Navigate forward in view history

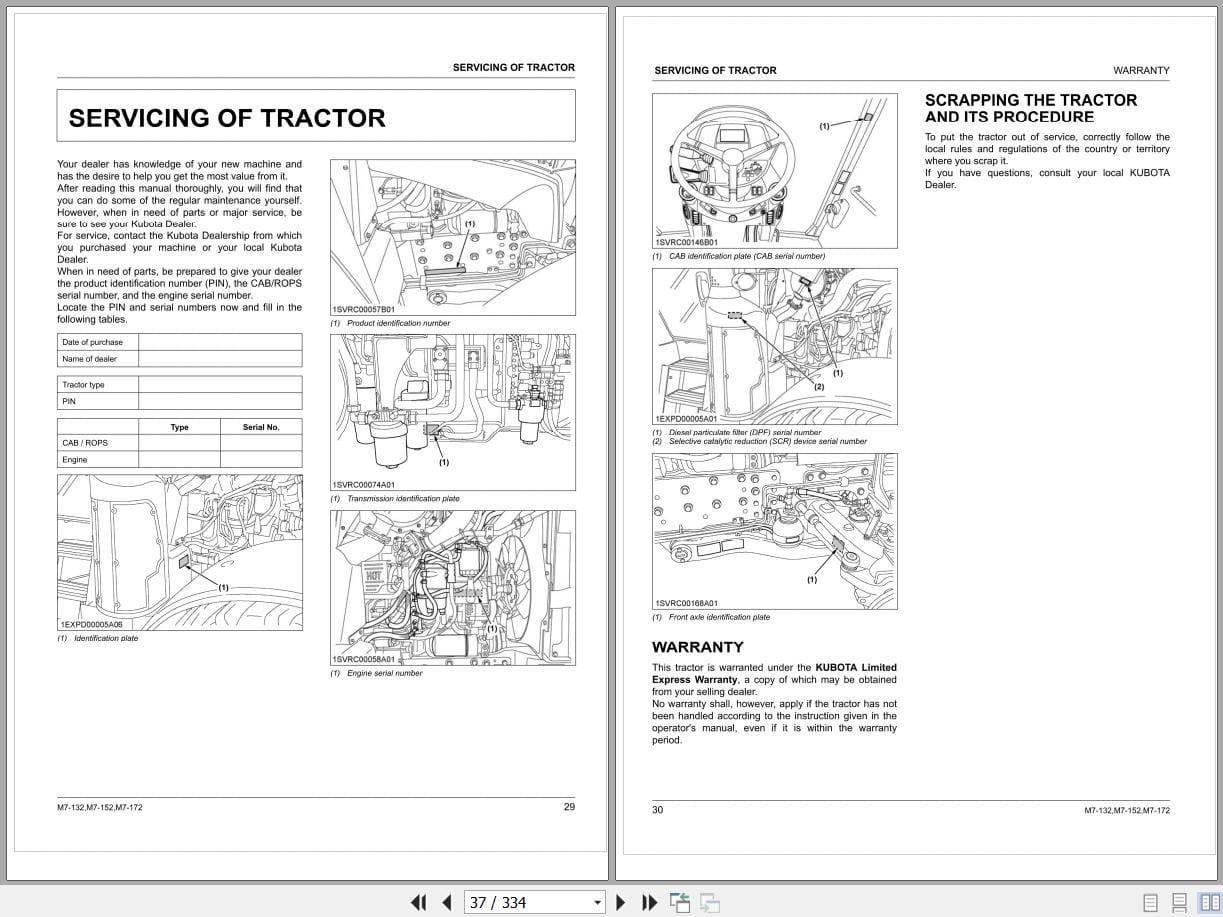point(710,902)
